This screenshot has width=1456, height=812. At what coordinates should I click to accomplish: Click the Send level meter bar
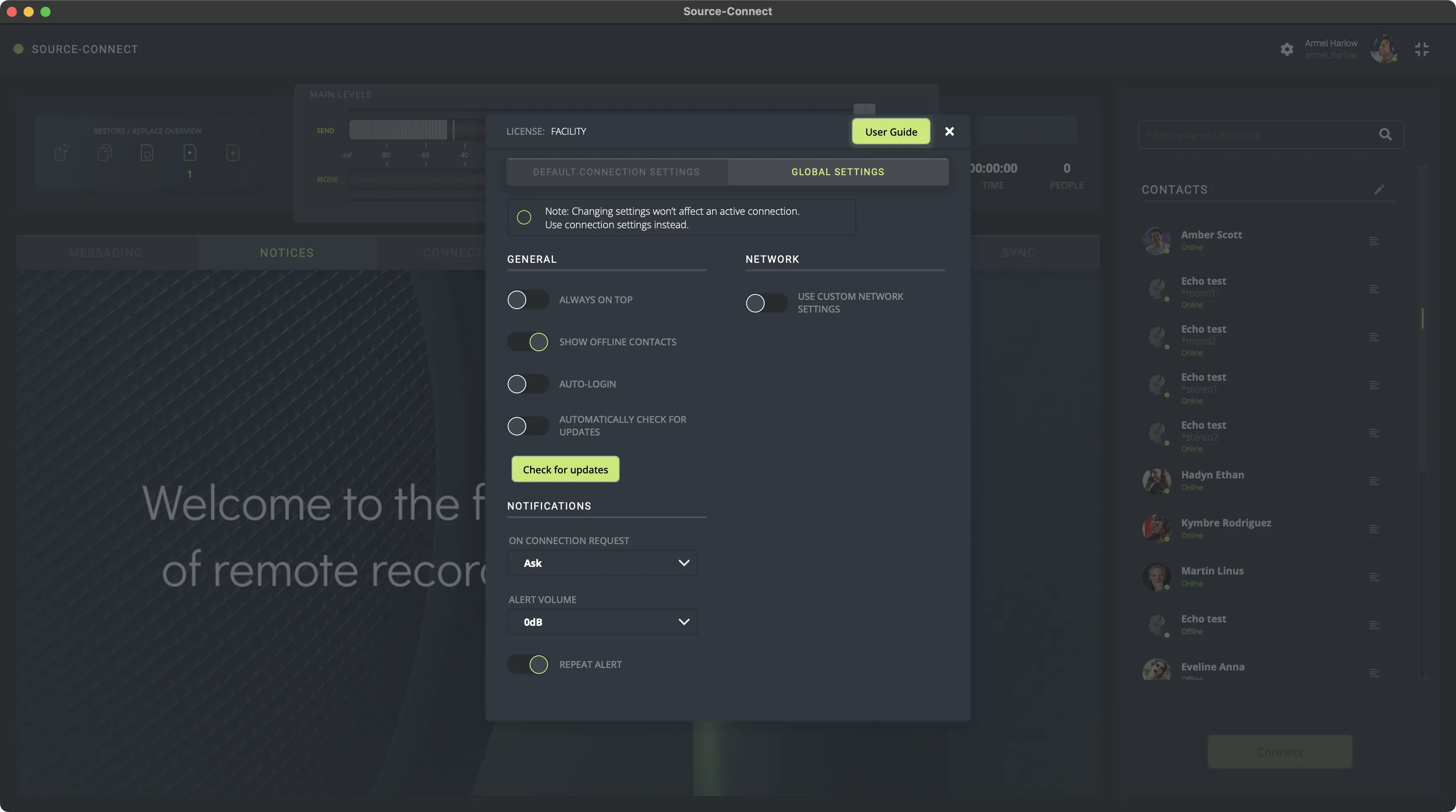tap(417, 130)
